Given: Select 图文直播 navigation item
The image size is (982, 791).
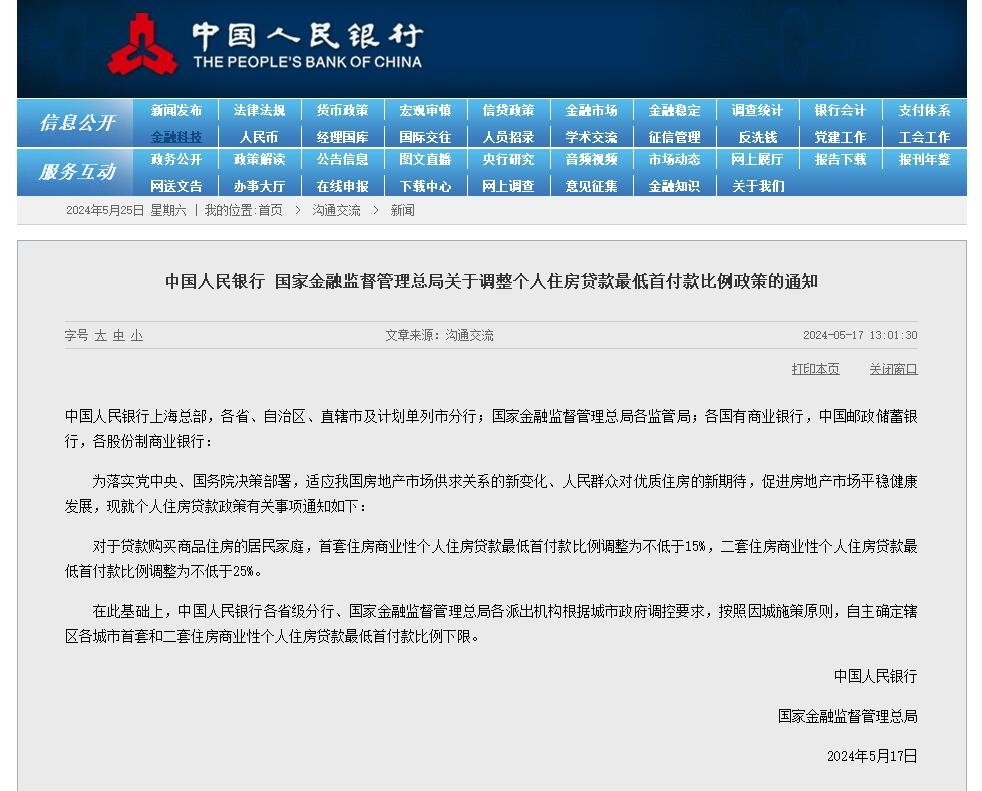Looking at the screenshot, I should (425, 159).
